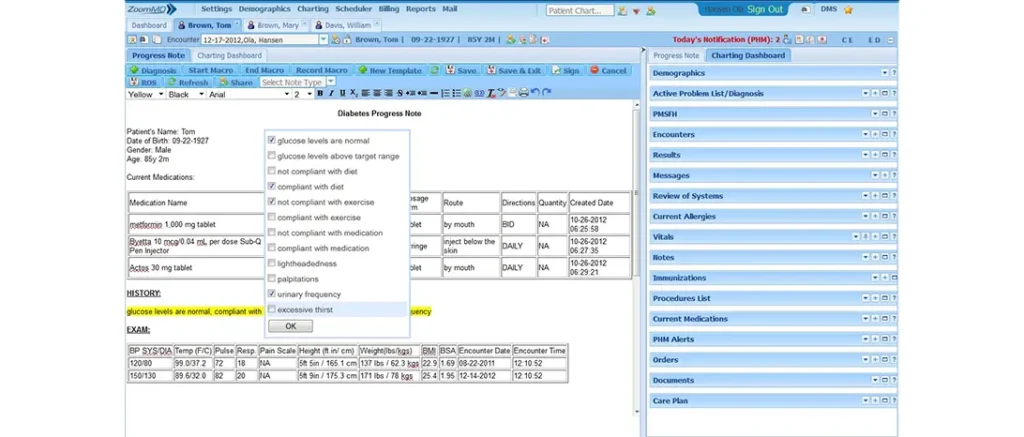Screen dimensions: 1024x437
Task: Open left Charting Dashboard tab
Action: tap(229, 56)
